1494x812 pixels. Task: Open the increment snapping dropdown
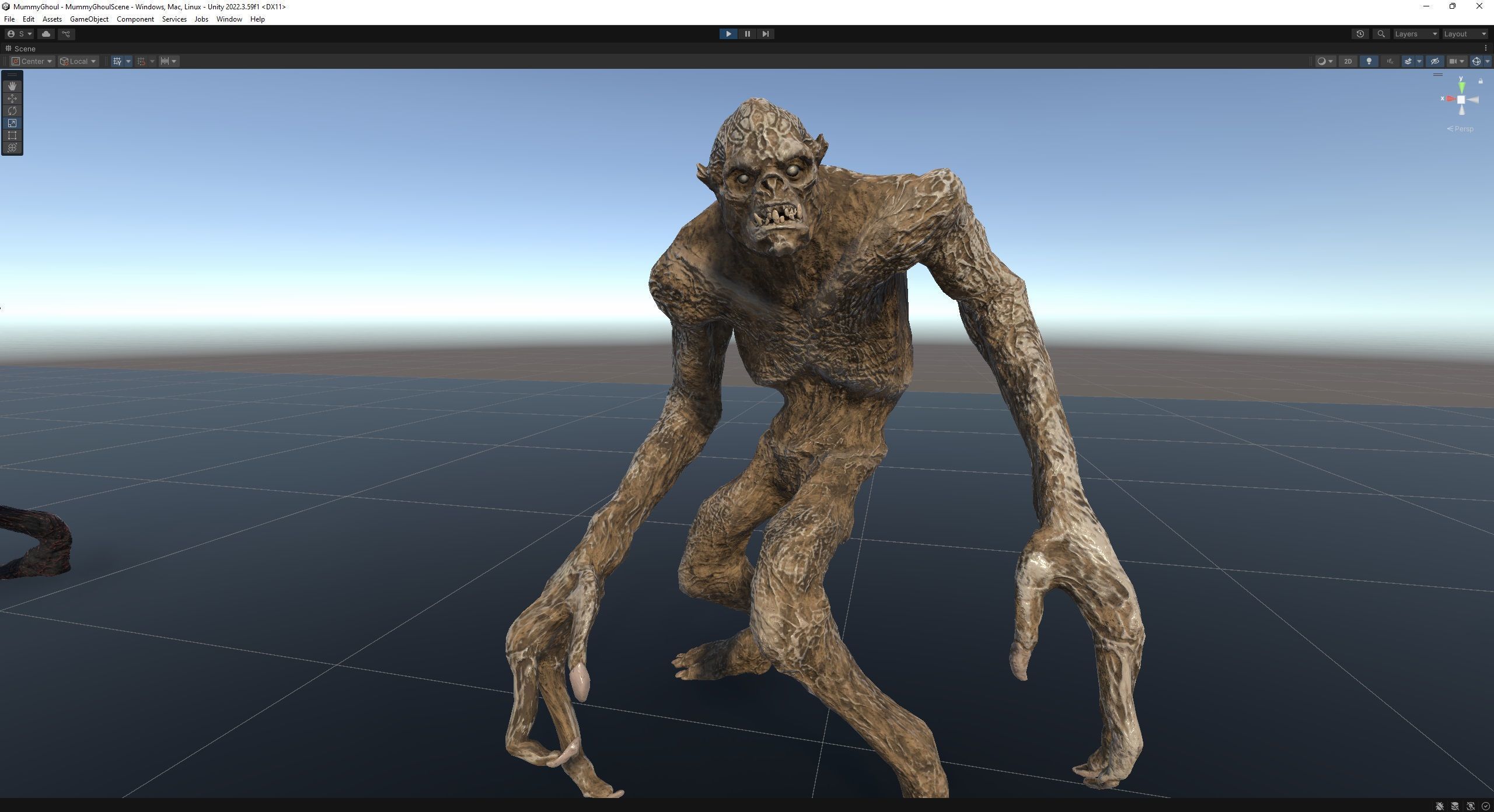pos(169,61)
